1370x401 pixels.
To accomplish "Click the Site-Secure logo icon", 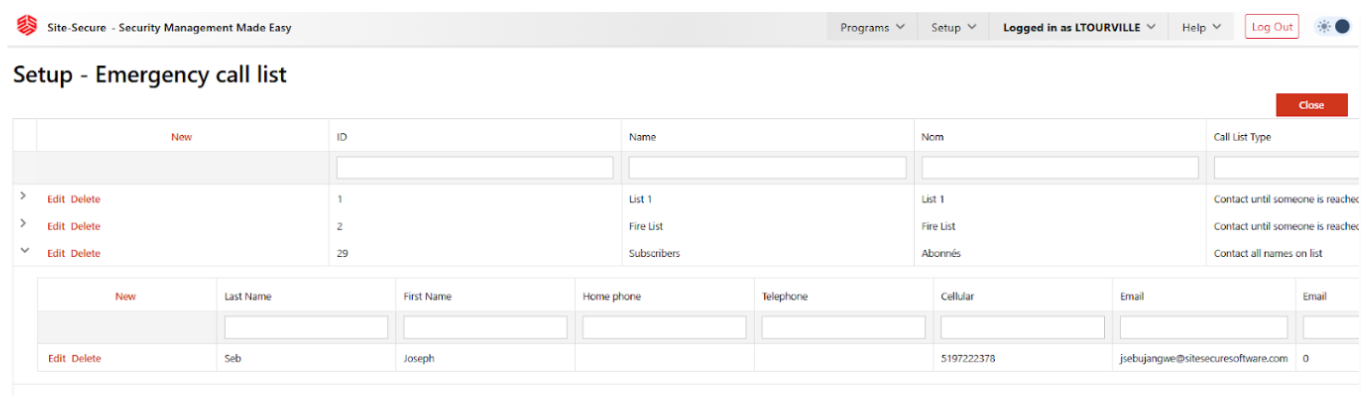I will (26, 28).
